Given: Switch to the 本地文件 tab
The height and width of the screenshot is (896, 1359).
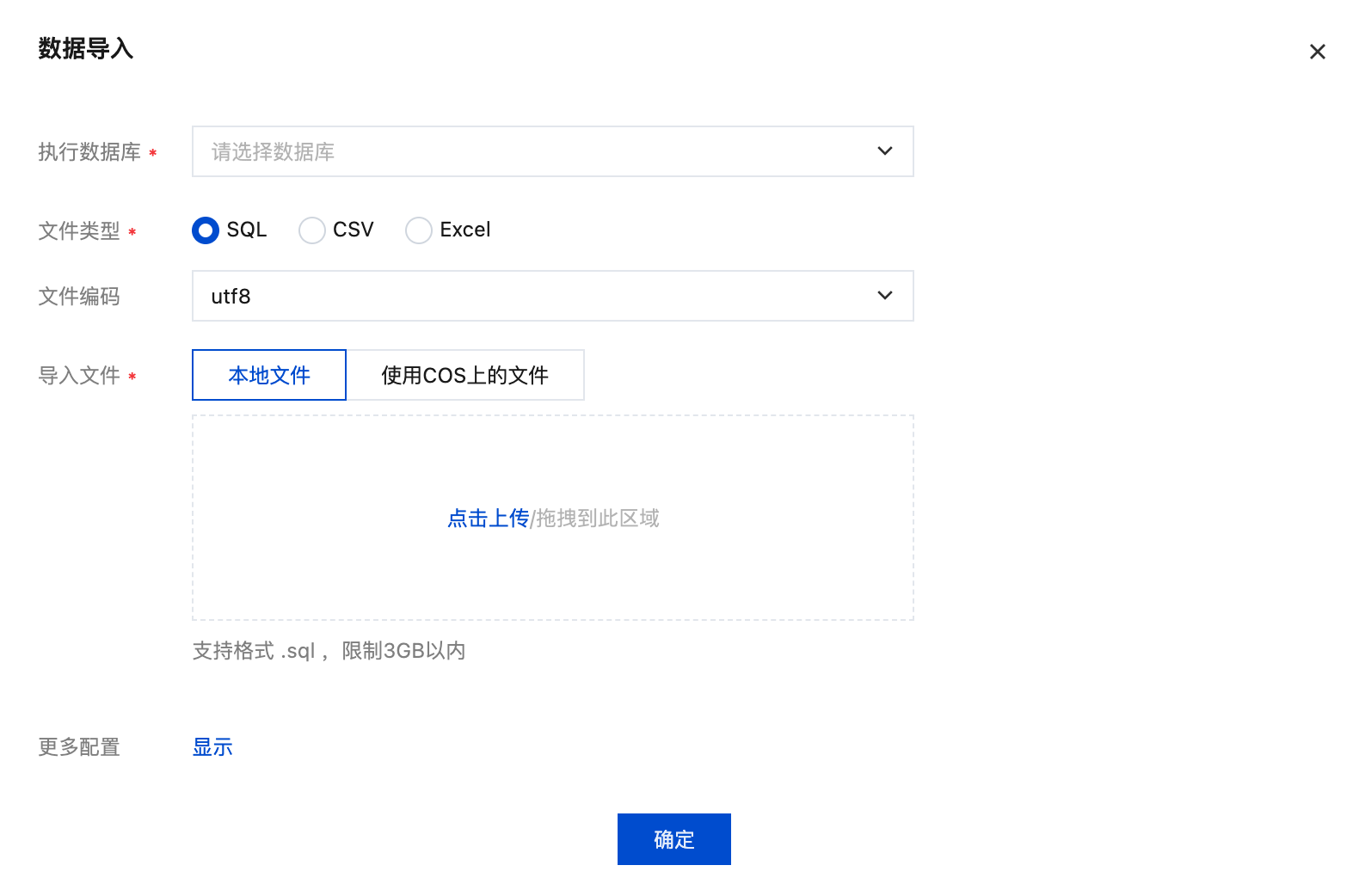Looking at the screenshot, I should (269, 375).
